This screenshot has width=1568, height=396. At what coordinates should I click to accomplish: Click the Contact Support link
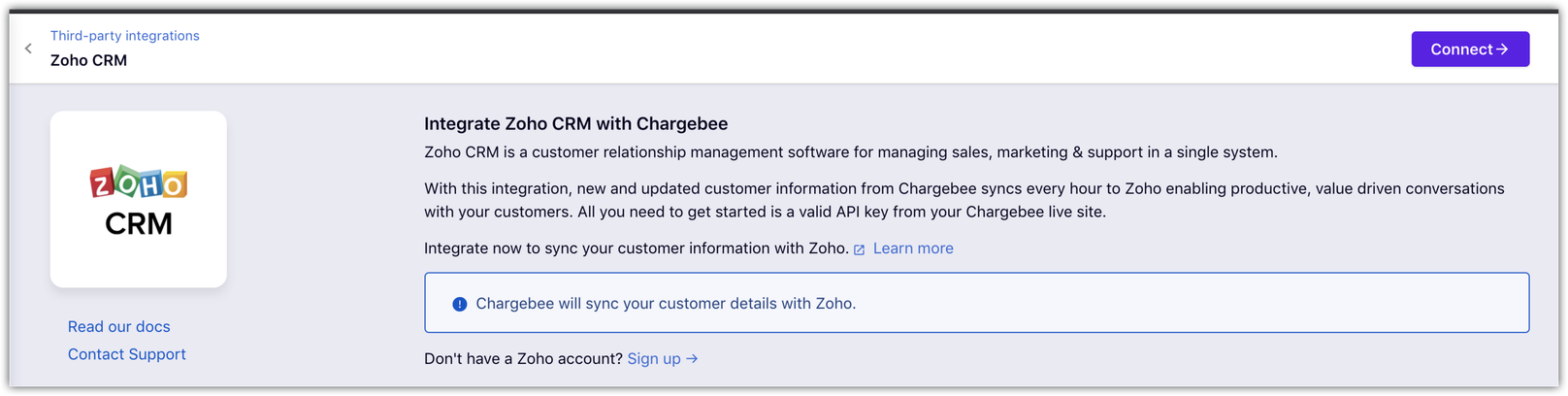tap(127, 354)
